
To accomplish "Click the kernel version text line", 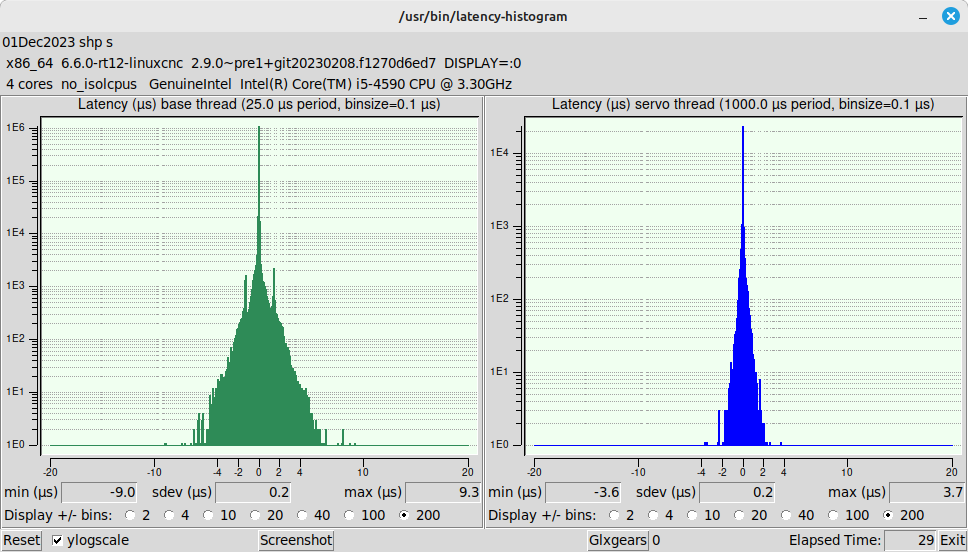I will click(x=264, y=63).
